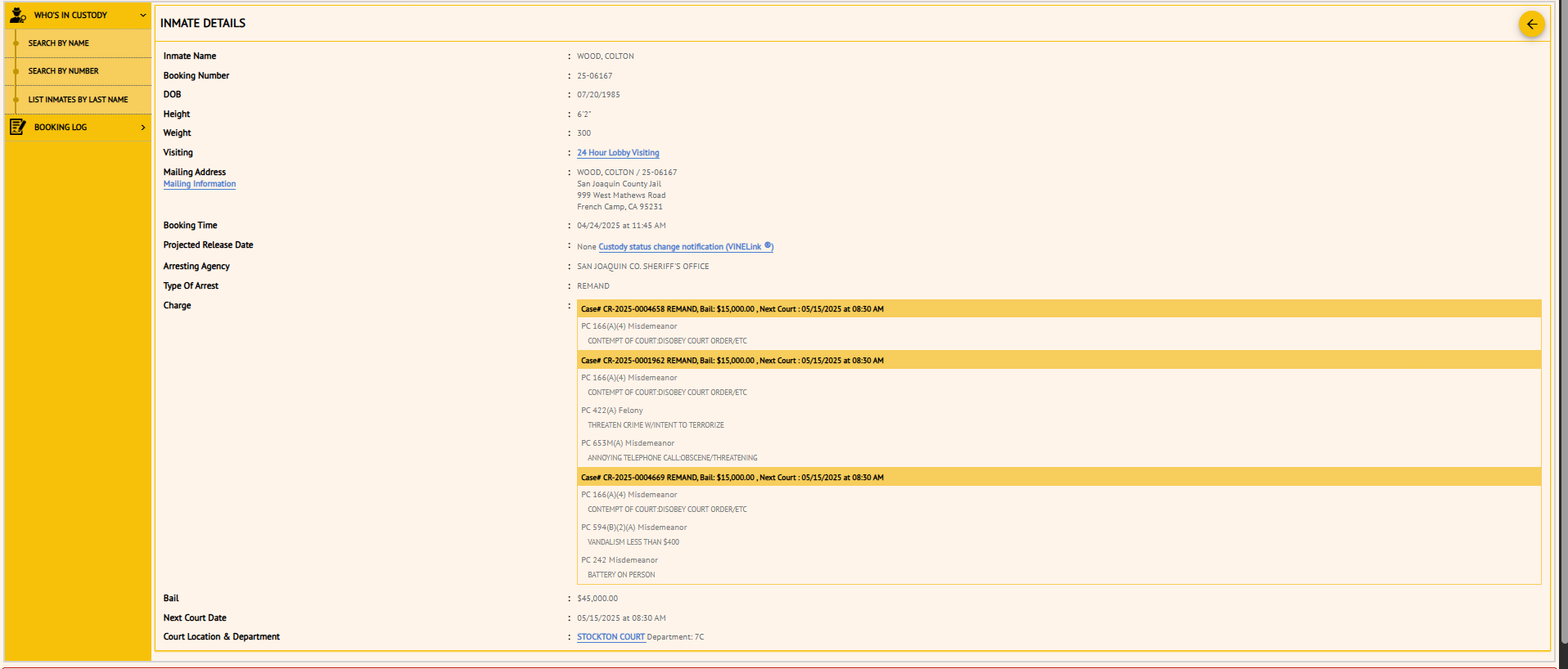The width and height of the screenshot is (1568, 669).
Task: Click the DOB value 07/20/1985
Action: click(x=598, y=95)
